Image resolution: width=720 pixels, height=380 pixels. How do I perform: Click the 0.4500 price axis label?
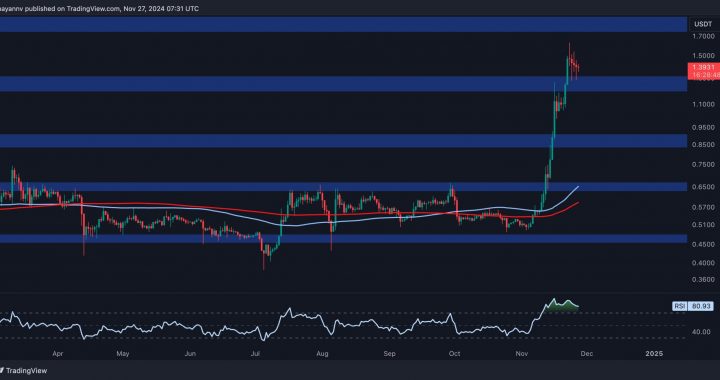click(x=704, y=245)
